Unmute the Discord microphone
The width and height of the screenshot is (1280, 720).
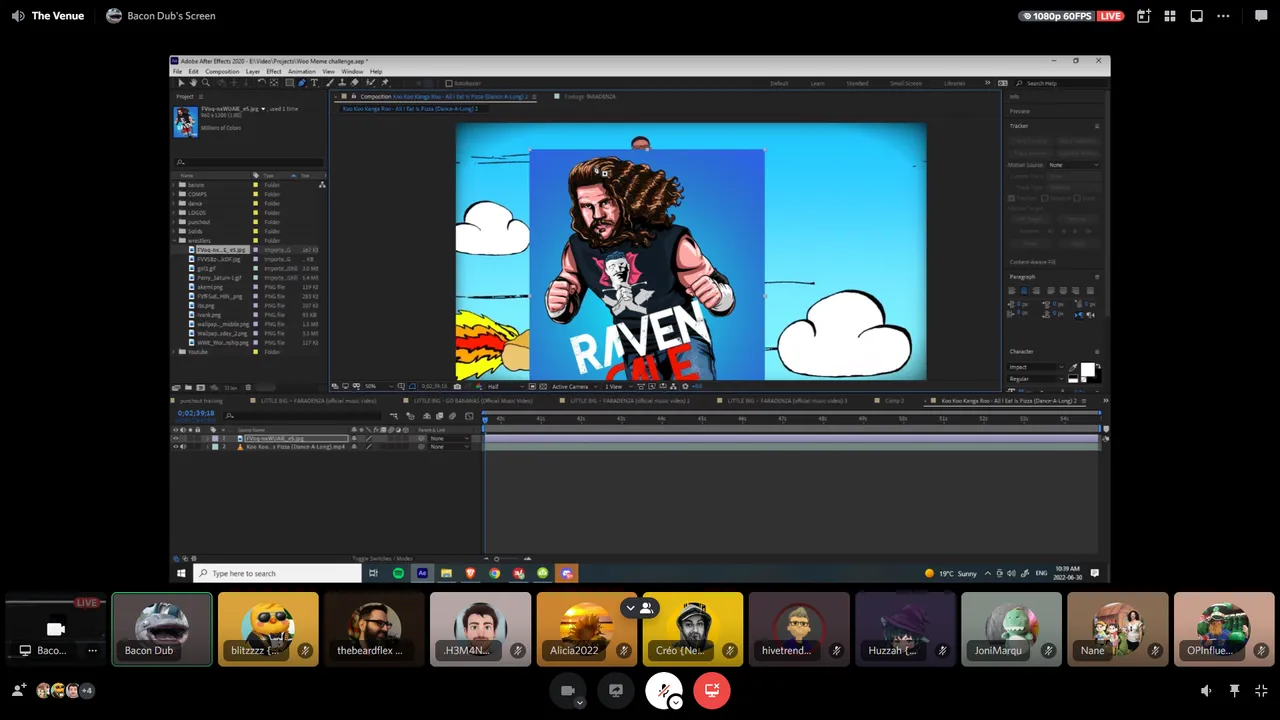(663, 690)
